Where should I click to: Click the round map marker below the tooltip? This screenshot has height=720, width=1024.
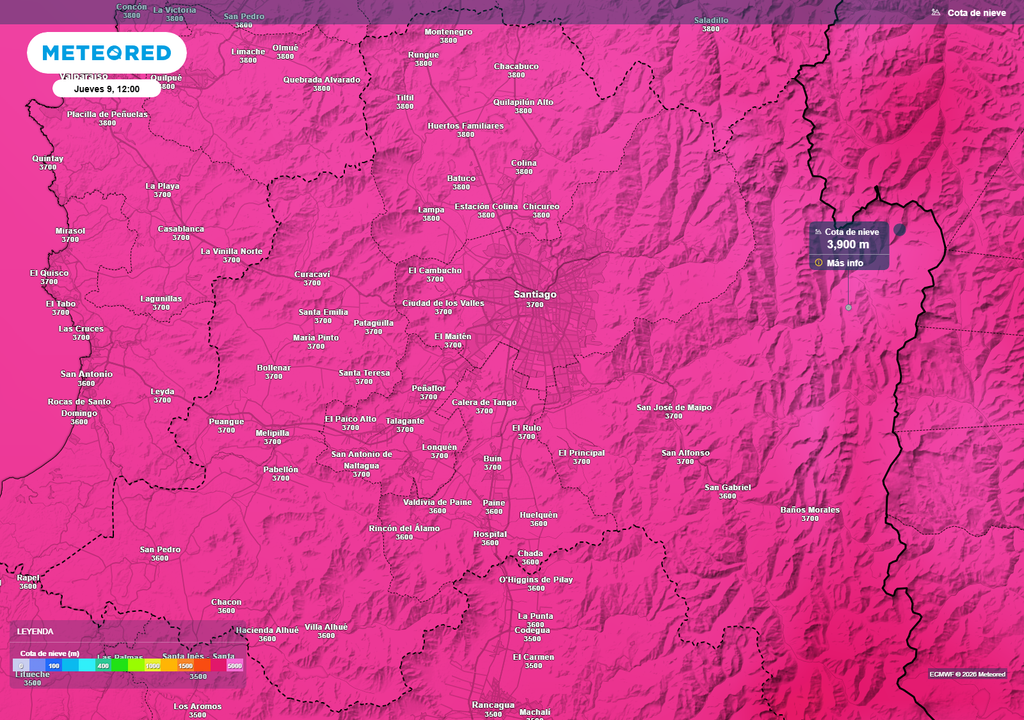point(848,307)
